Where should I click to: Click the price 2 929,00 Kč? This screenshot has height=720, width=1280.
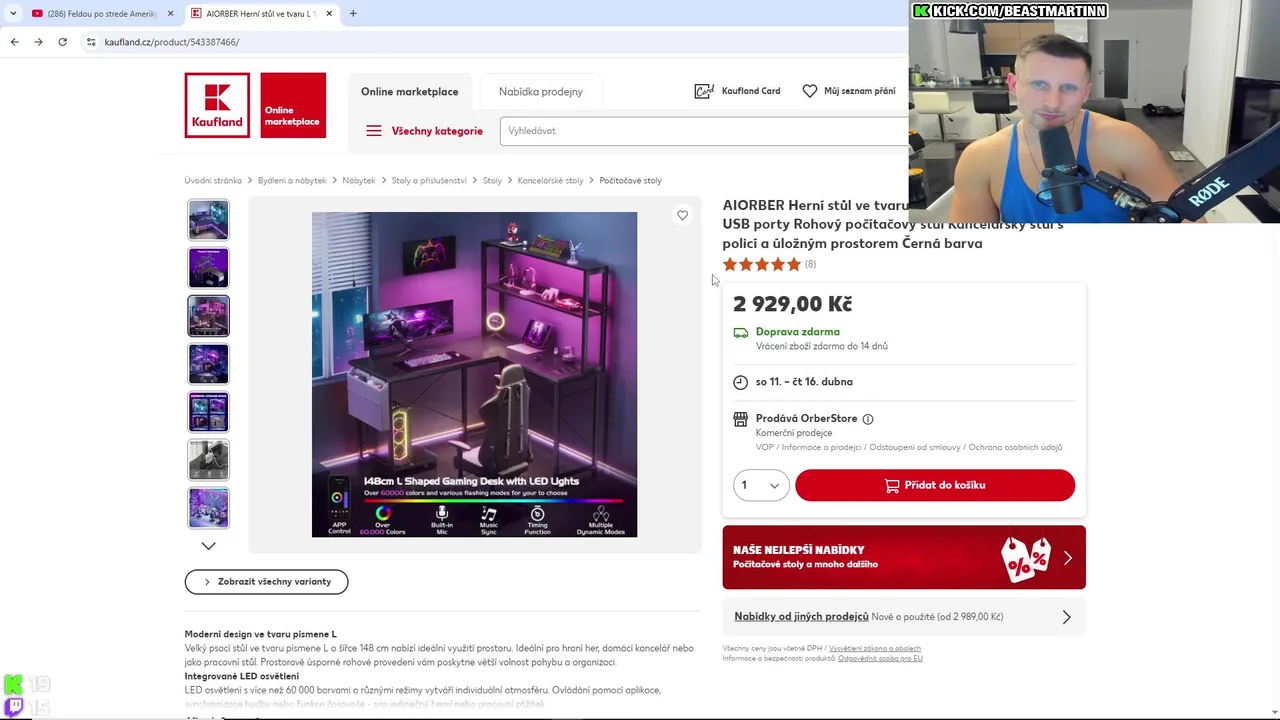pyautogui.click(x=792, y=304)
